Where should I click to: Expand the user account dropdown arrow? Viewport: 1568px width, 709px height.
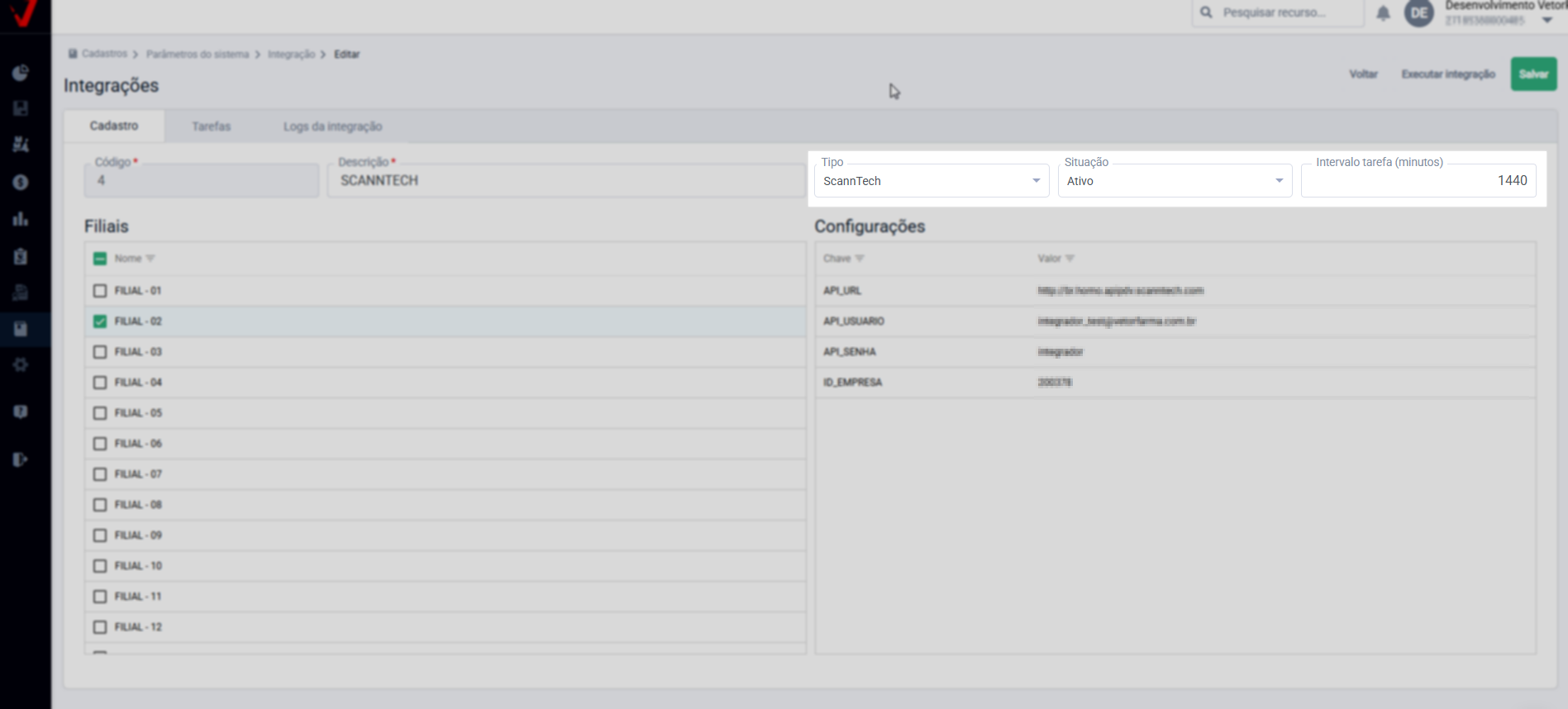click(x=1547, y=21)
